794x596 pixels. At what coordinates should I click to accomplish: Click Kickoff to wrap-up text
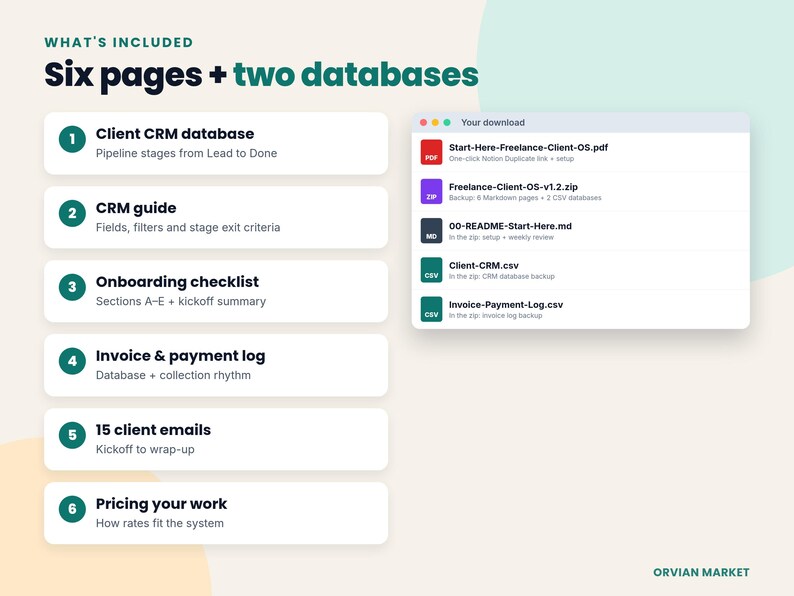point(145,449)
